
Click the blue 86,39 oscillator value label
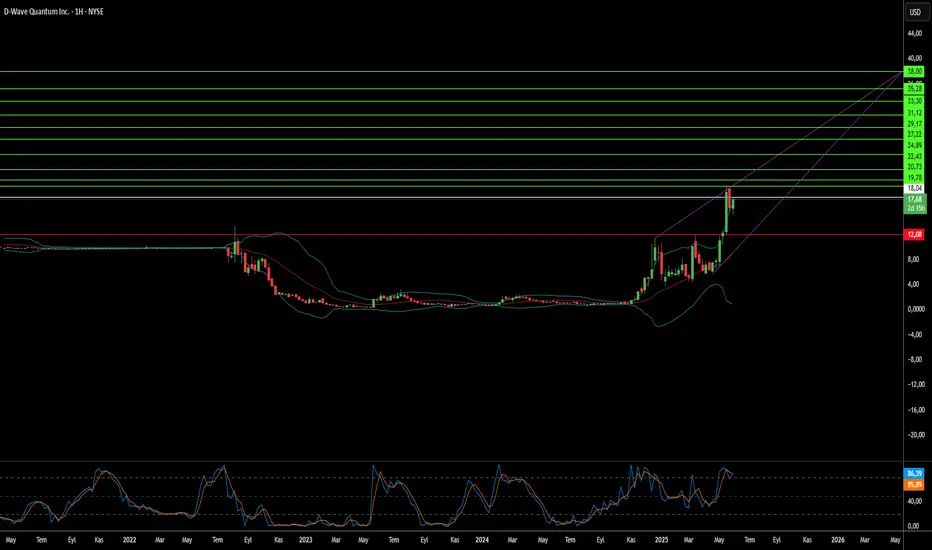(914, 471)
